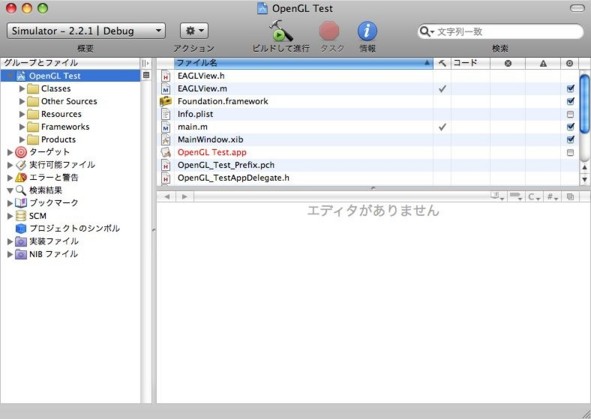The image size is (591, 419).
Task: Toggle target checkbox for main.m
Action: (570, 127)
